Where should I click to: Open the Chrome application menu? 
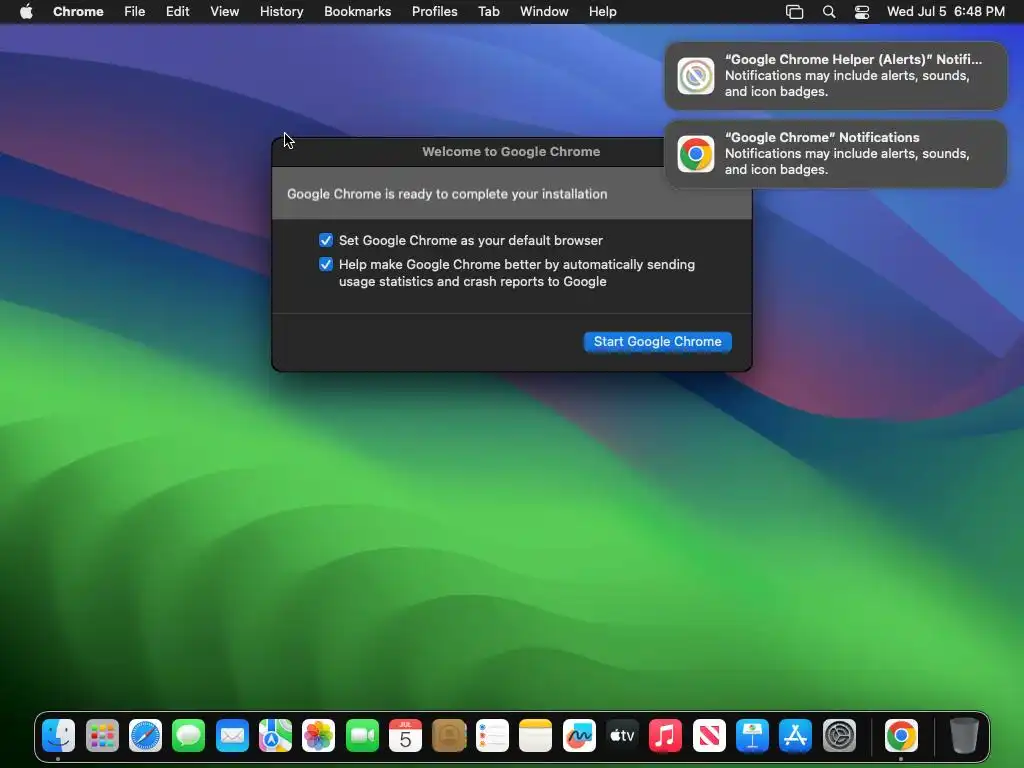78,12
